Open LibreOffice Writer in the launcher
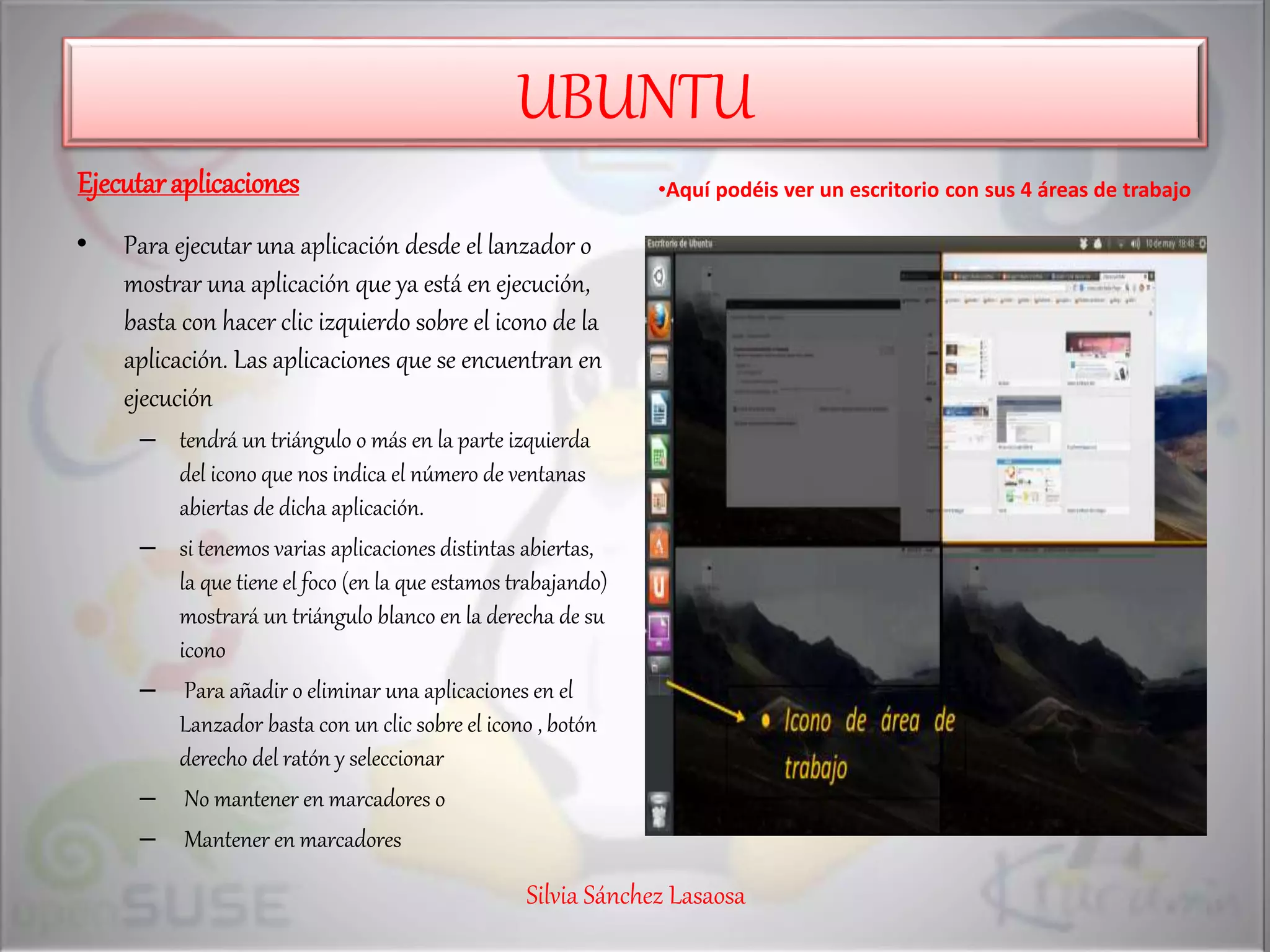The width and height of the screenshot is (1270, 952). (659, 409)
